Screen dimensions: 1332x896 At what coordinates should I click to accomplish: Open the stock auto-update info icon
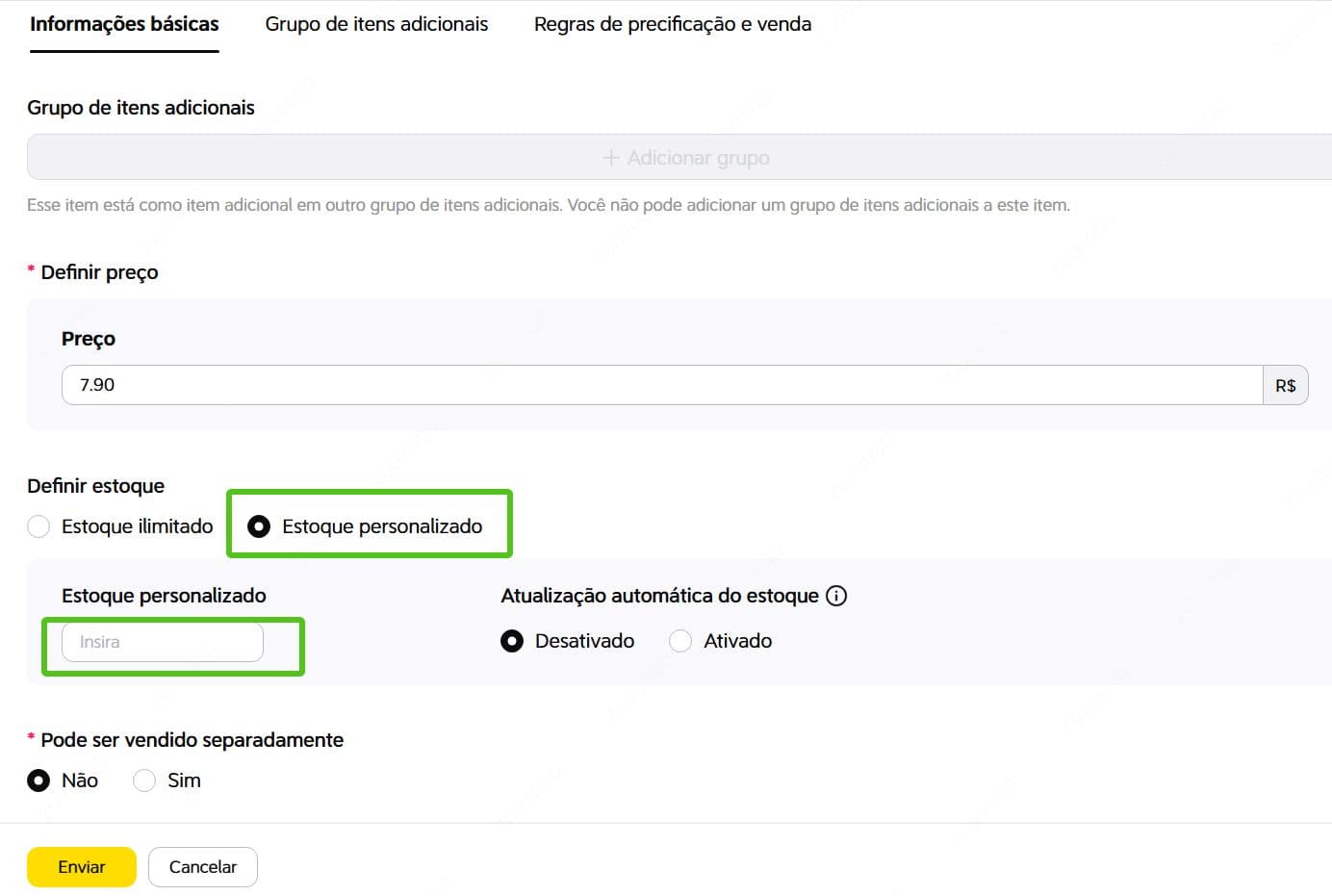pyautogui.click(x=836, y=596)
